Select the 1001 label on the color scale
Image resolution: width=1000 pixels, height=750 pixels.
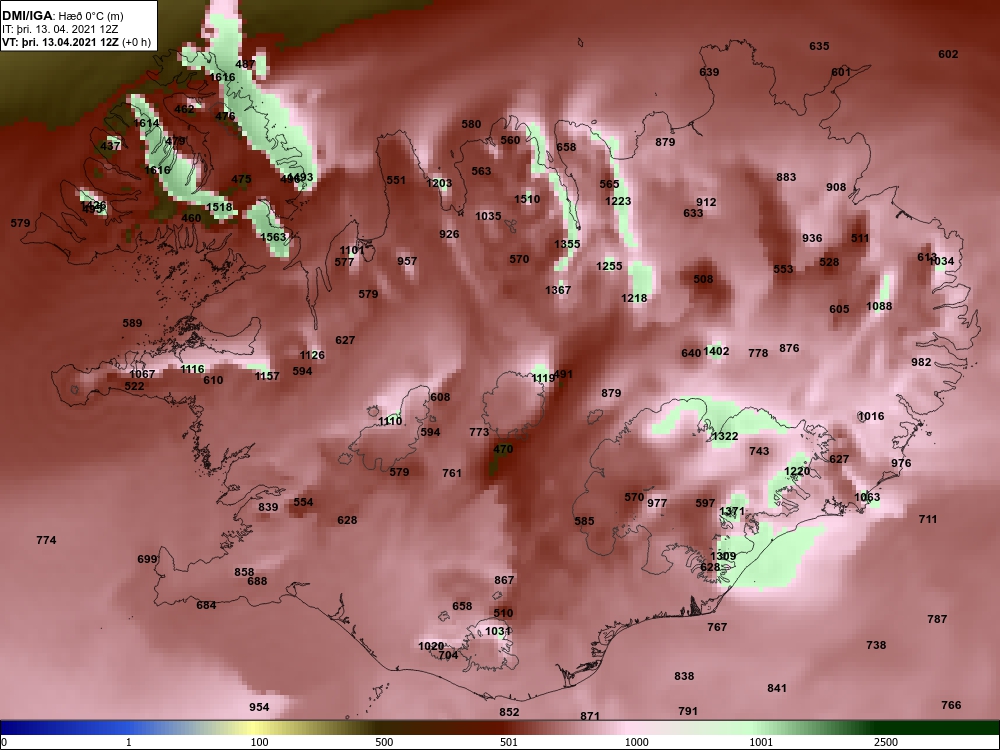click(761, 742)
